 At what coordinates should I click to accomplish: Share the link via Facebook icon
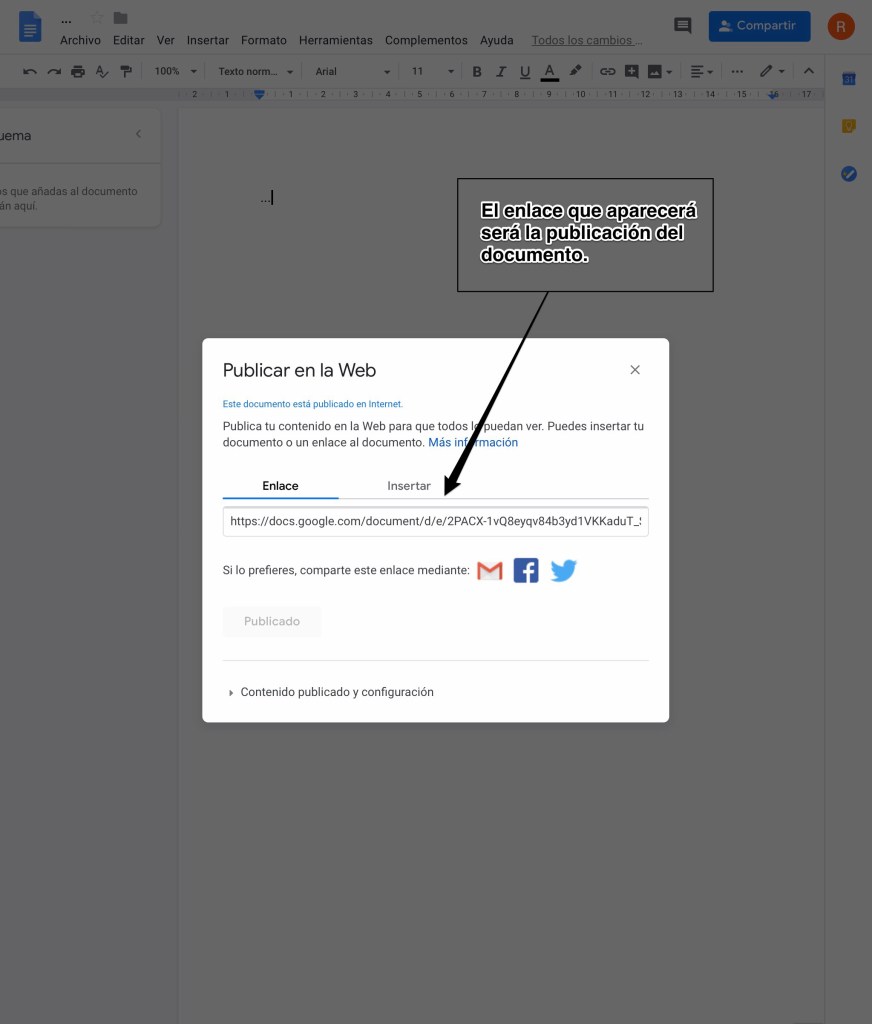pos(526,571)
